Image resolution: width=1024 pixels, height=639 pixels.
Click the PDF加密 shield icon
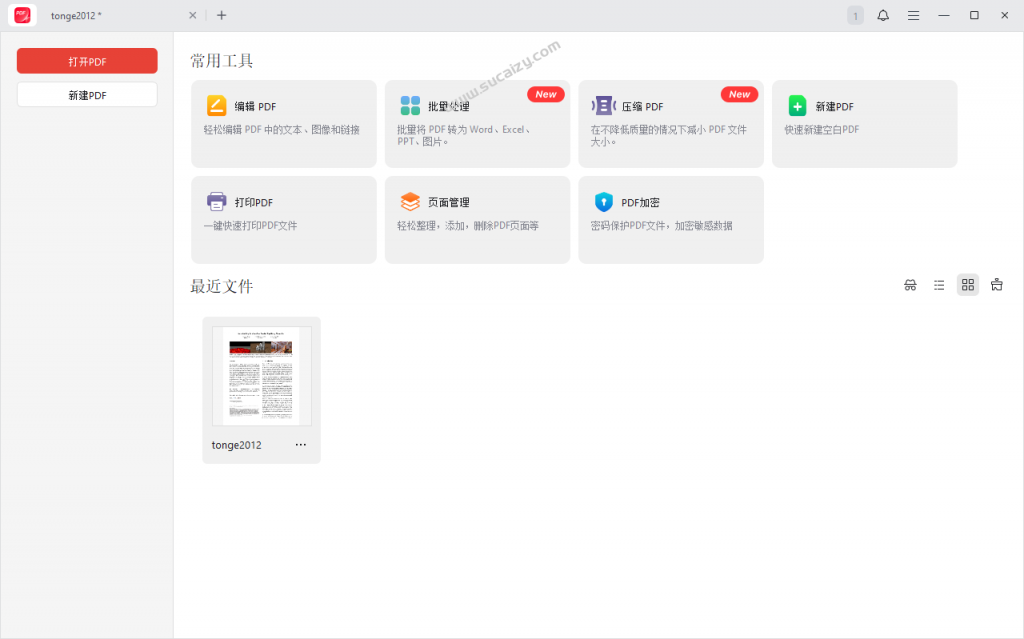tap(604, 202)
